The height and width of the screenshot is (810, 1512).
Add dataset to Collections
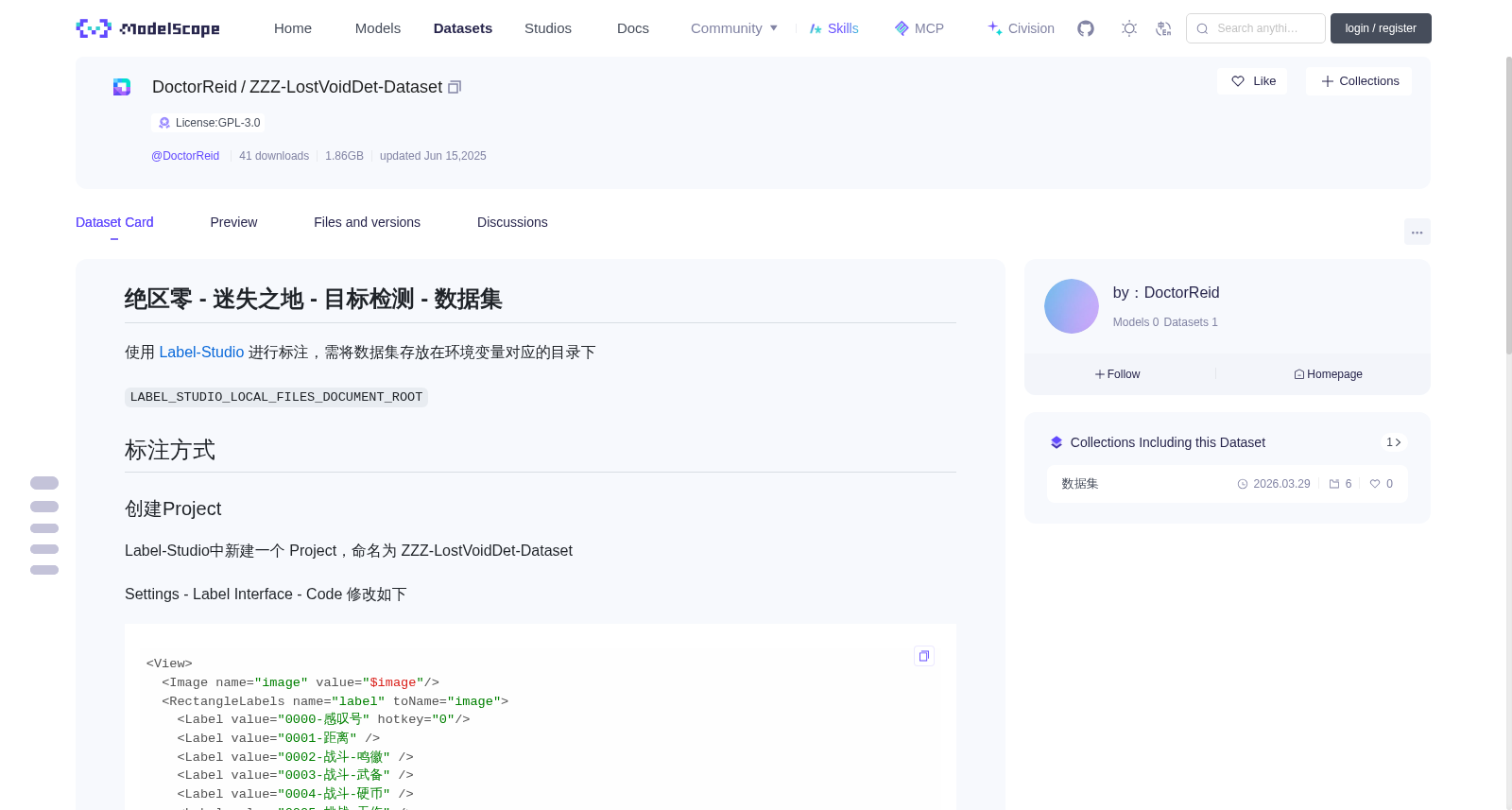1359,81
